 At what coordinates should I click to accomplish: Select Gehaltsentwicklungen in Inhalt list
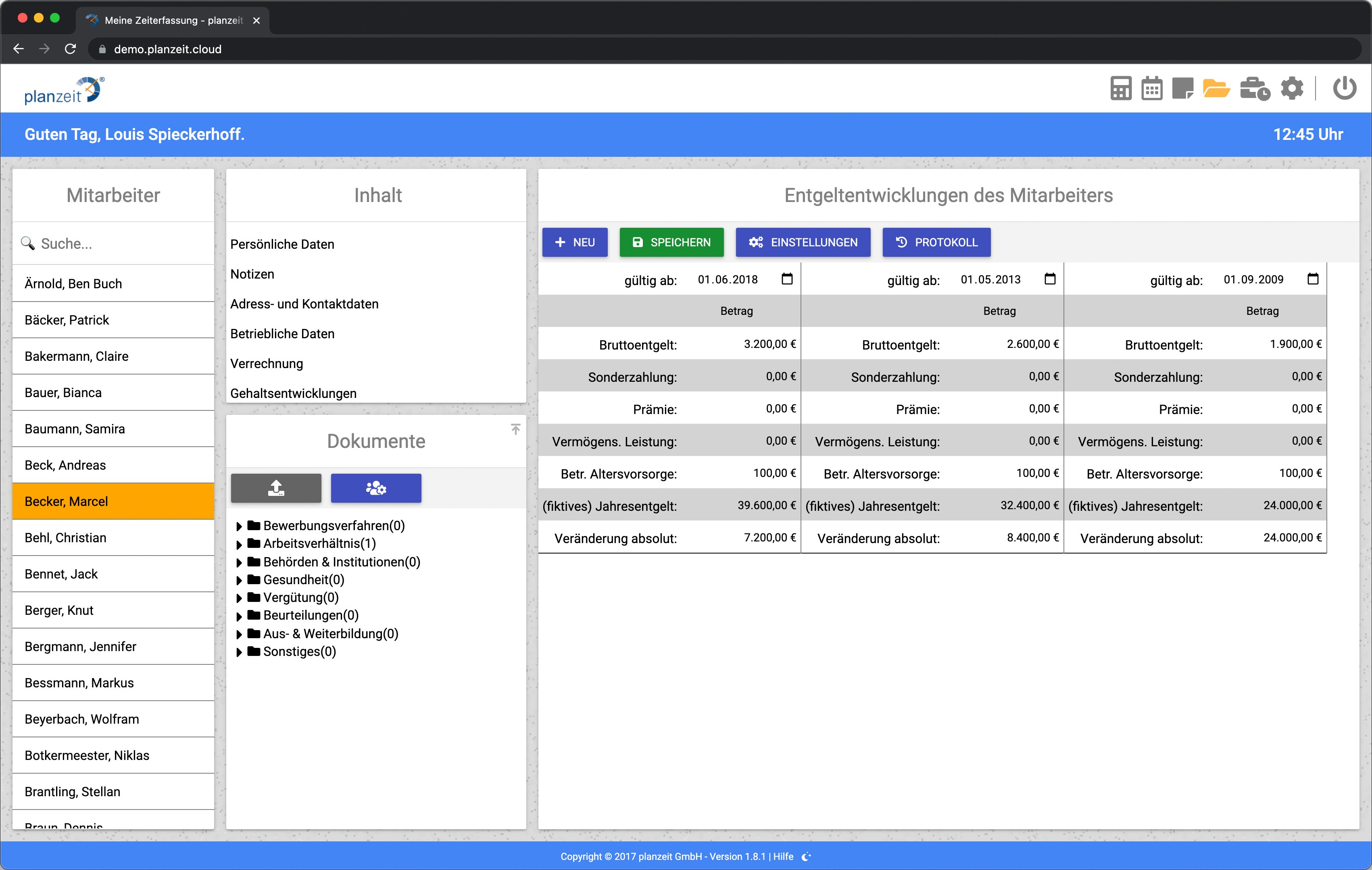293,393
